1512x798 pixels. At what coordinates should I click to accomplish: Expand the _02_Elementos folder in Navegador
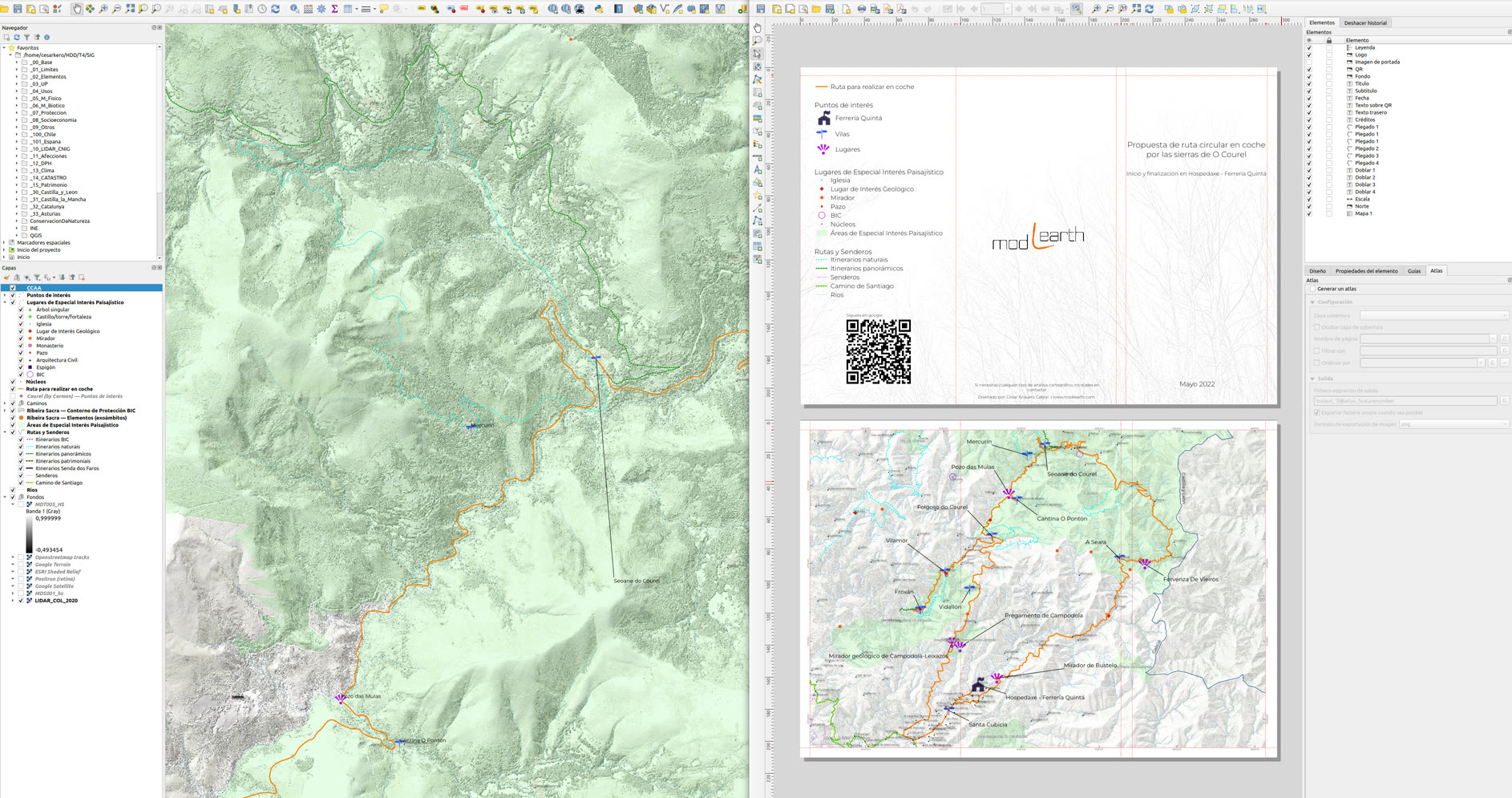17,77
